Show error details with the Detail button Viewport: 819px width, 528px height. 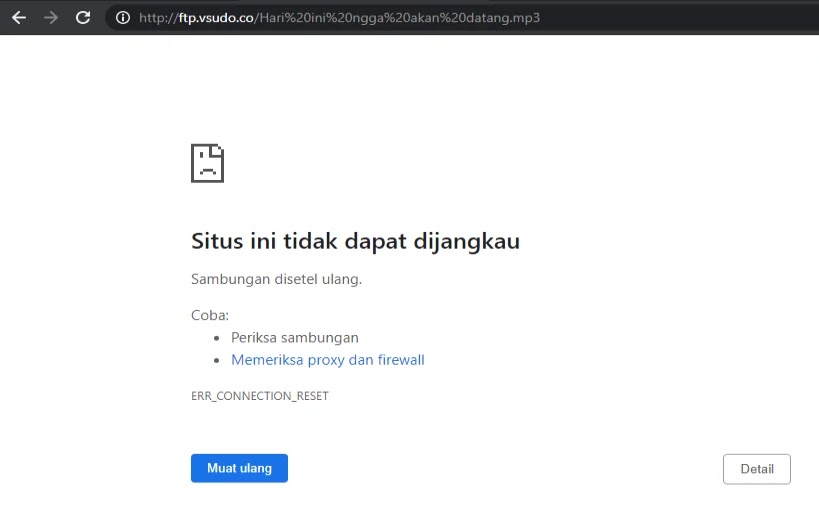pos(757,469)
